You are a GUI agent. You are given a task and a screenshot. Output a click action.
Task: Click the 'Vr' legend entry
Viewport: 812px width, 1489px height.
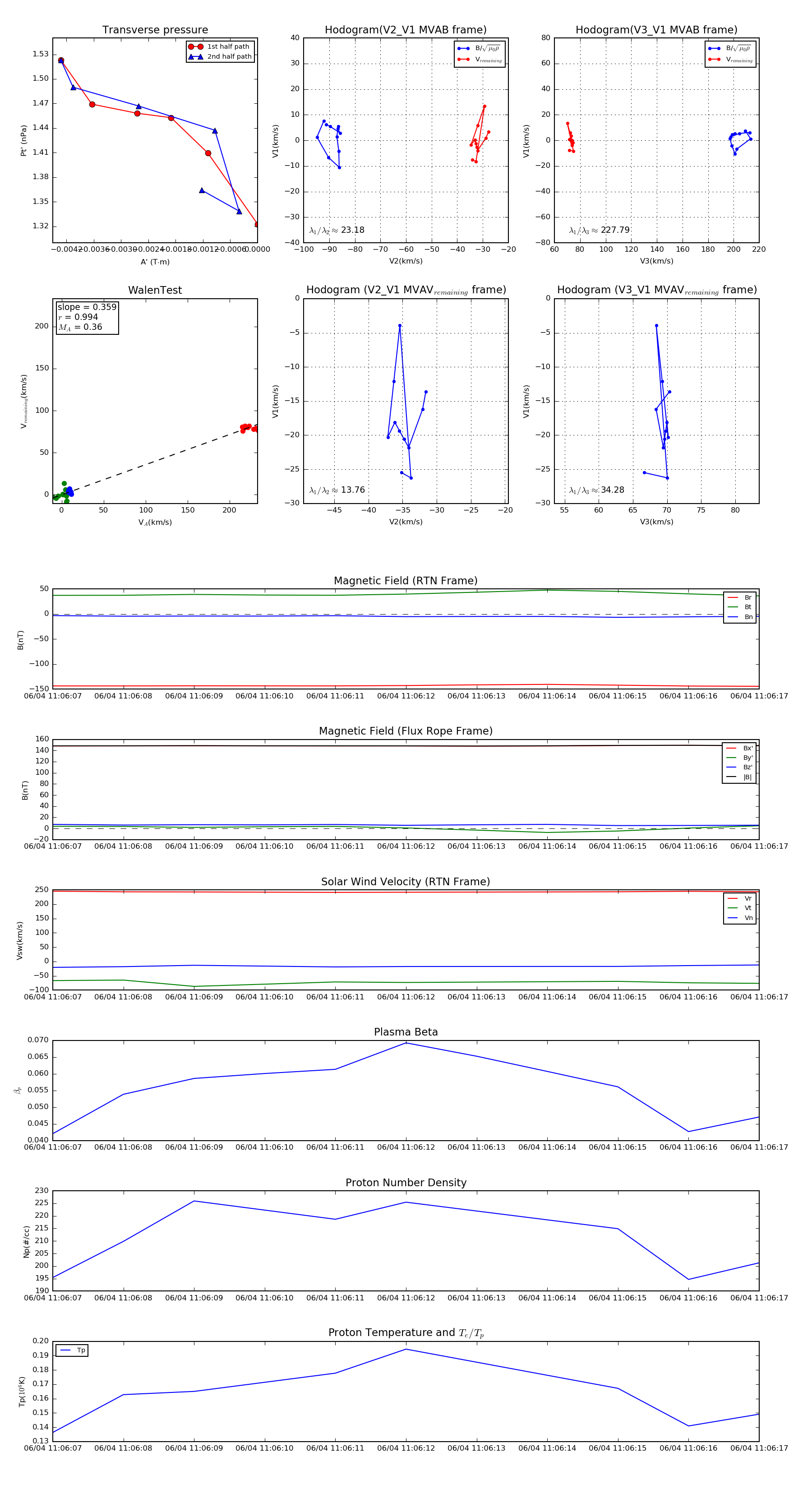tap(740, 898)
